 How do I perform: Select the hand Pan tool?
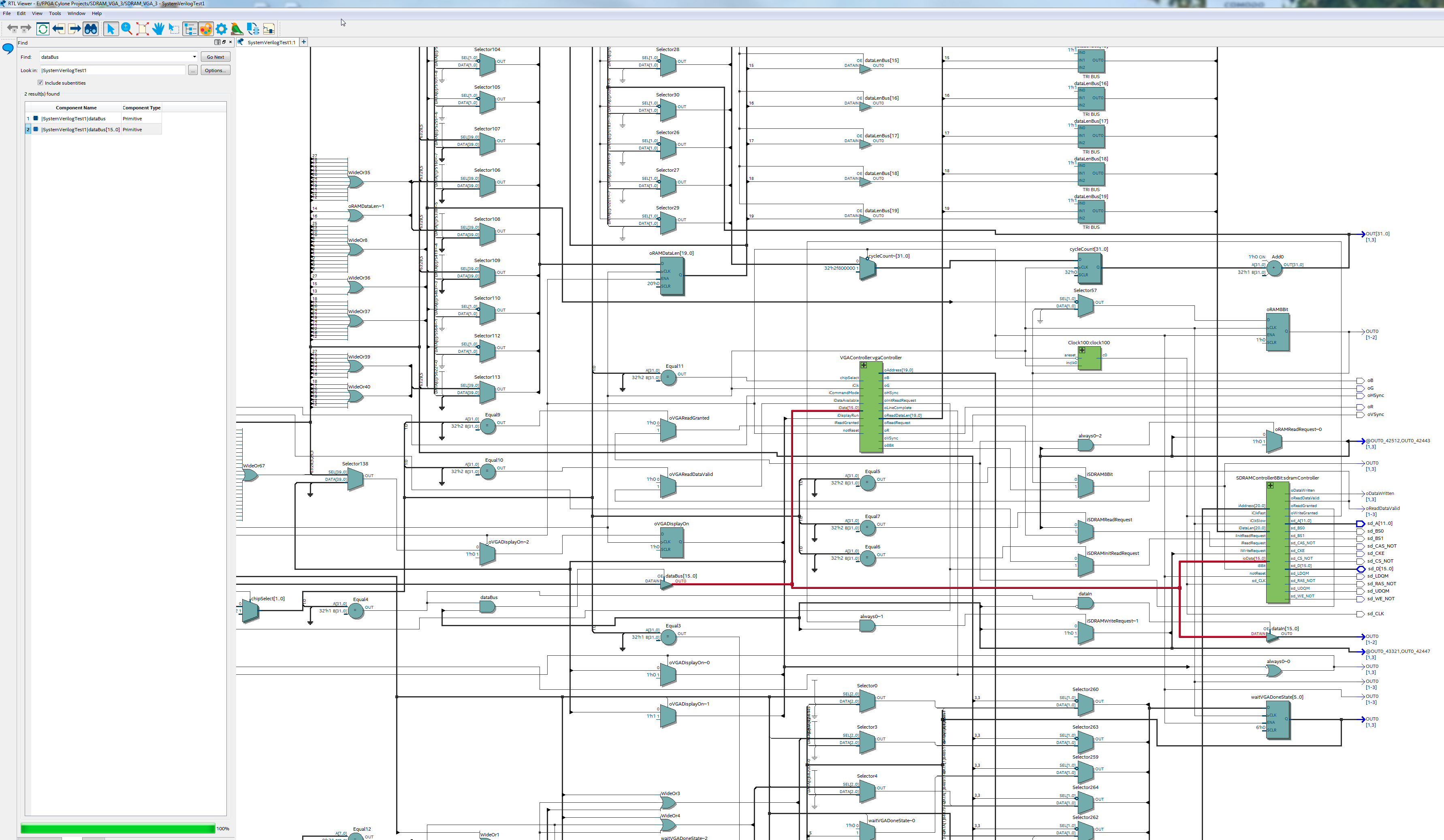[158, 29]
